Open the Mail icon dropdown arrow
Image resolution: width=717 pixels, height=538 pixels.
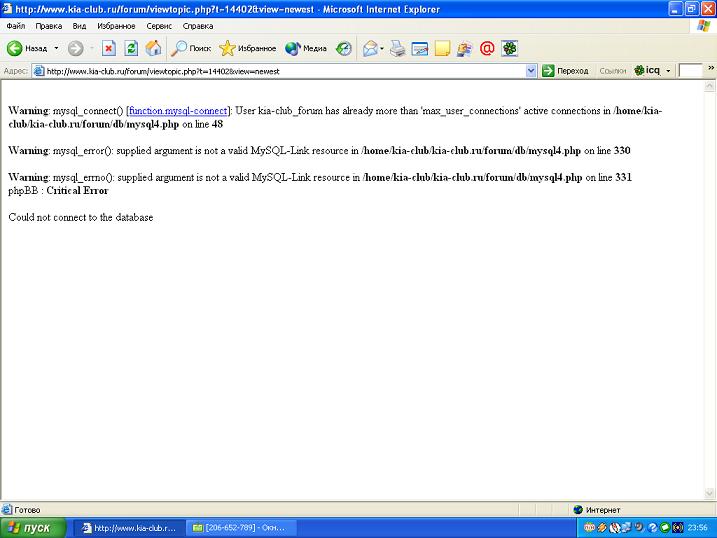point(382,48)
